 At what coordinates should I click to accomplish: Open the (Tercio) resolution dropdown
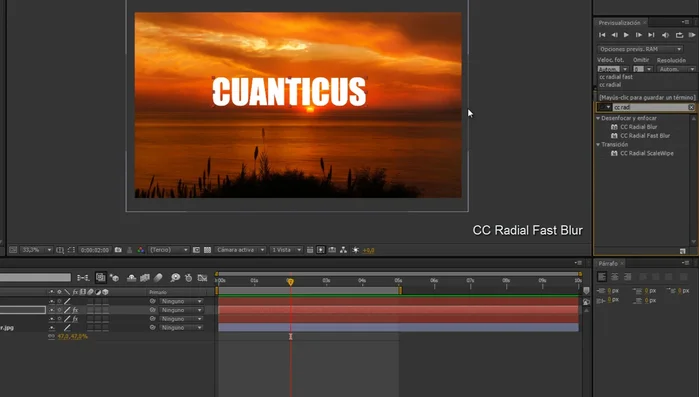click(169, 250)
